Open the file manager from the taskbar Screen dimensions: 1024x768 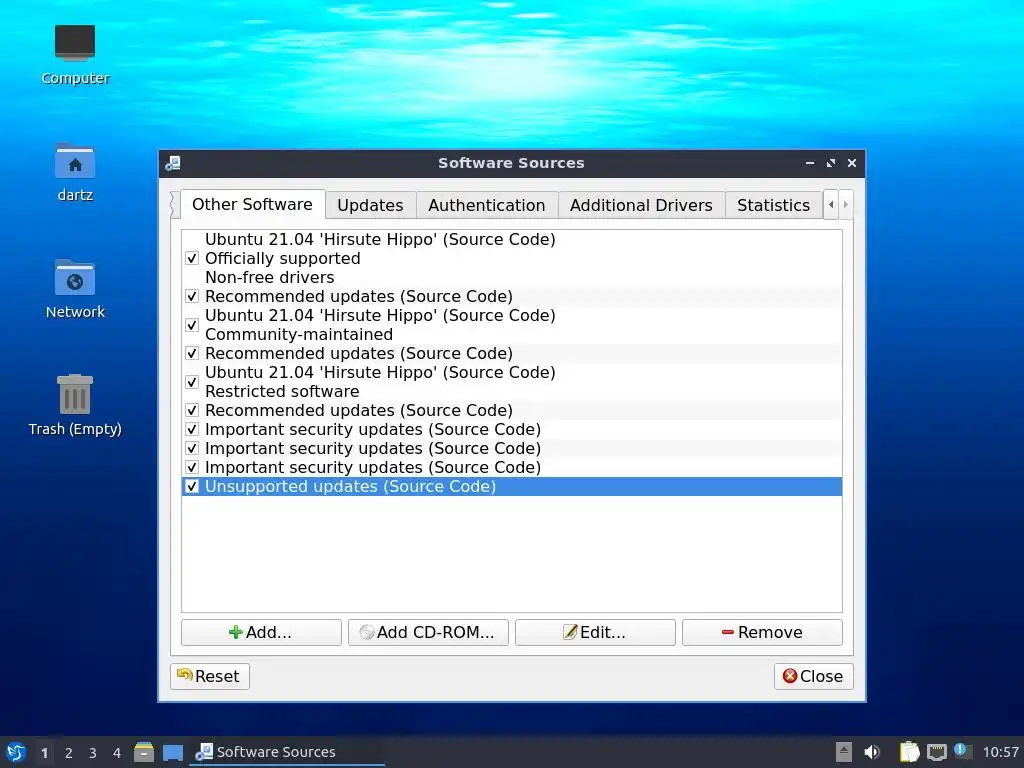(x=144, y=752)
